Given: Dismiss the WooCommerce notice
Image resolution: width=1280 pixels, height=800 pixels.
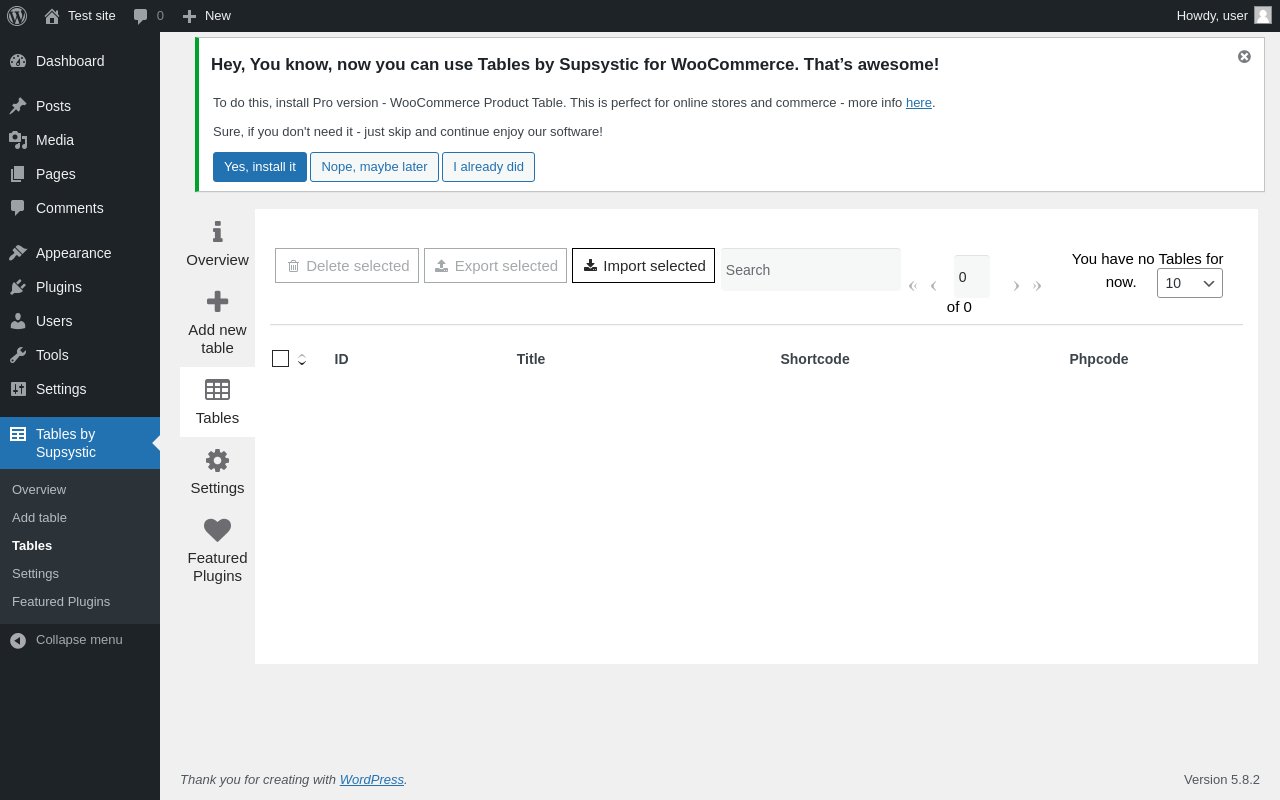Looking at the screenshot, I should (x=1244, y=56).
